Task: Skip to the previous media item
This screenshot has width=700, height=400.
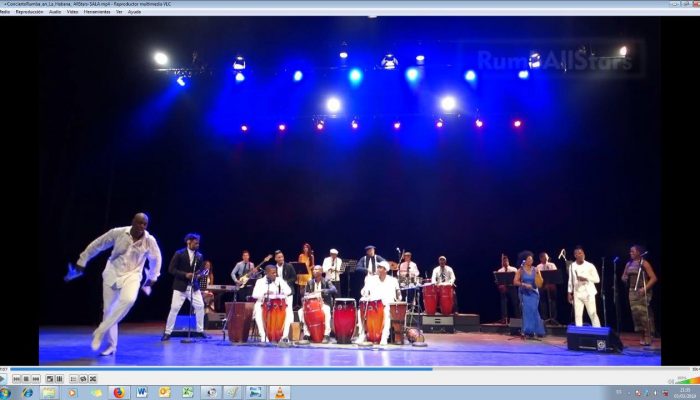Action: 16,379
